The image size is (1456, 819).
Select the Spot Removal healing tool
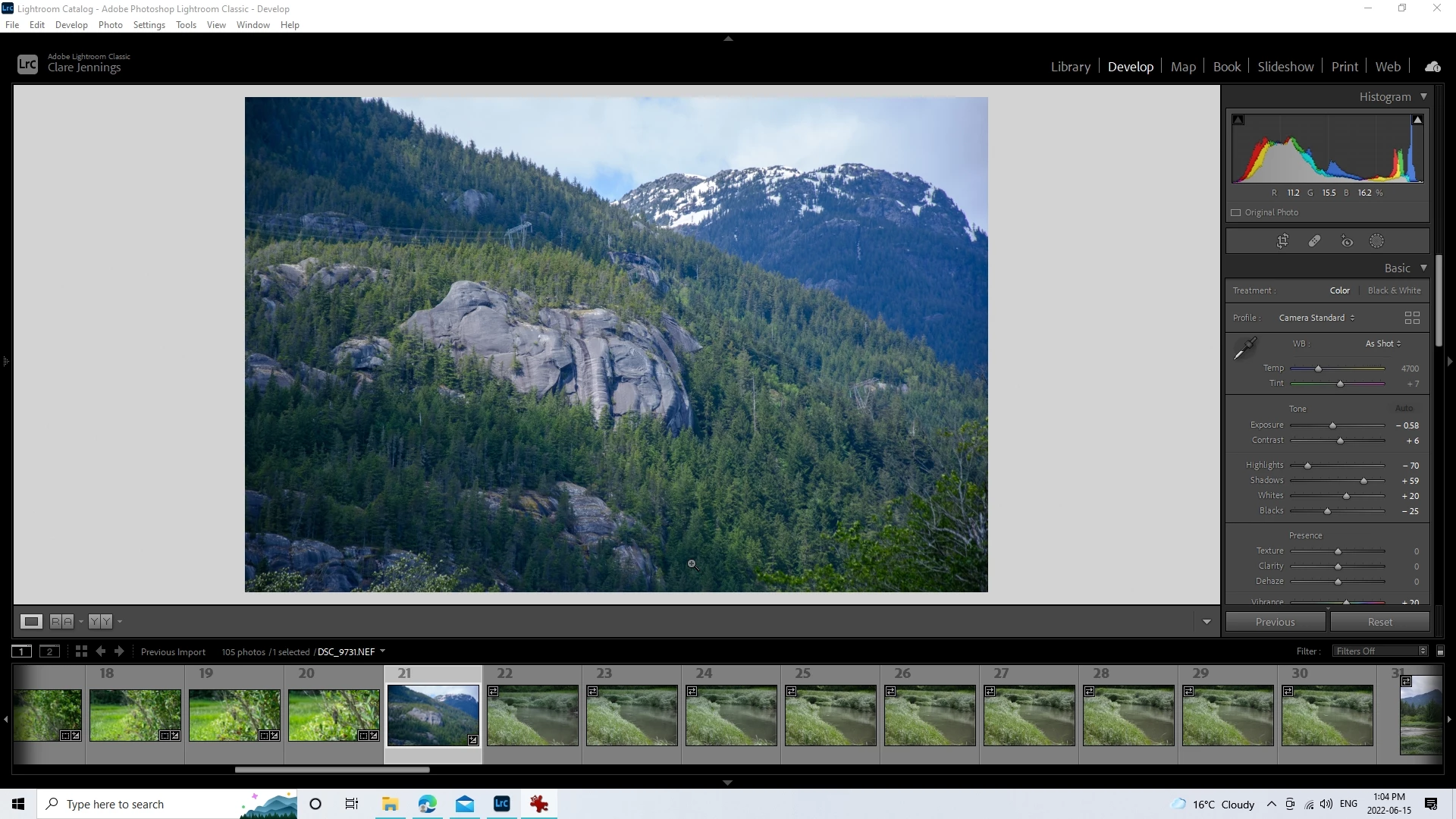tap(1314, 241)
